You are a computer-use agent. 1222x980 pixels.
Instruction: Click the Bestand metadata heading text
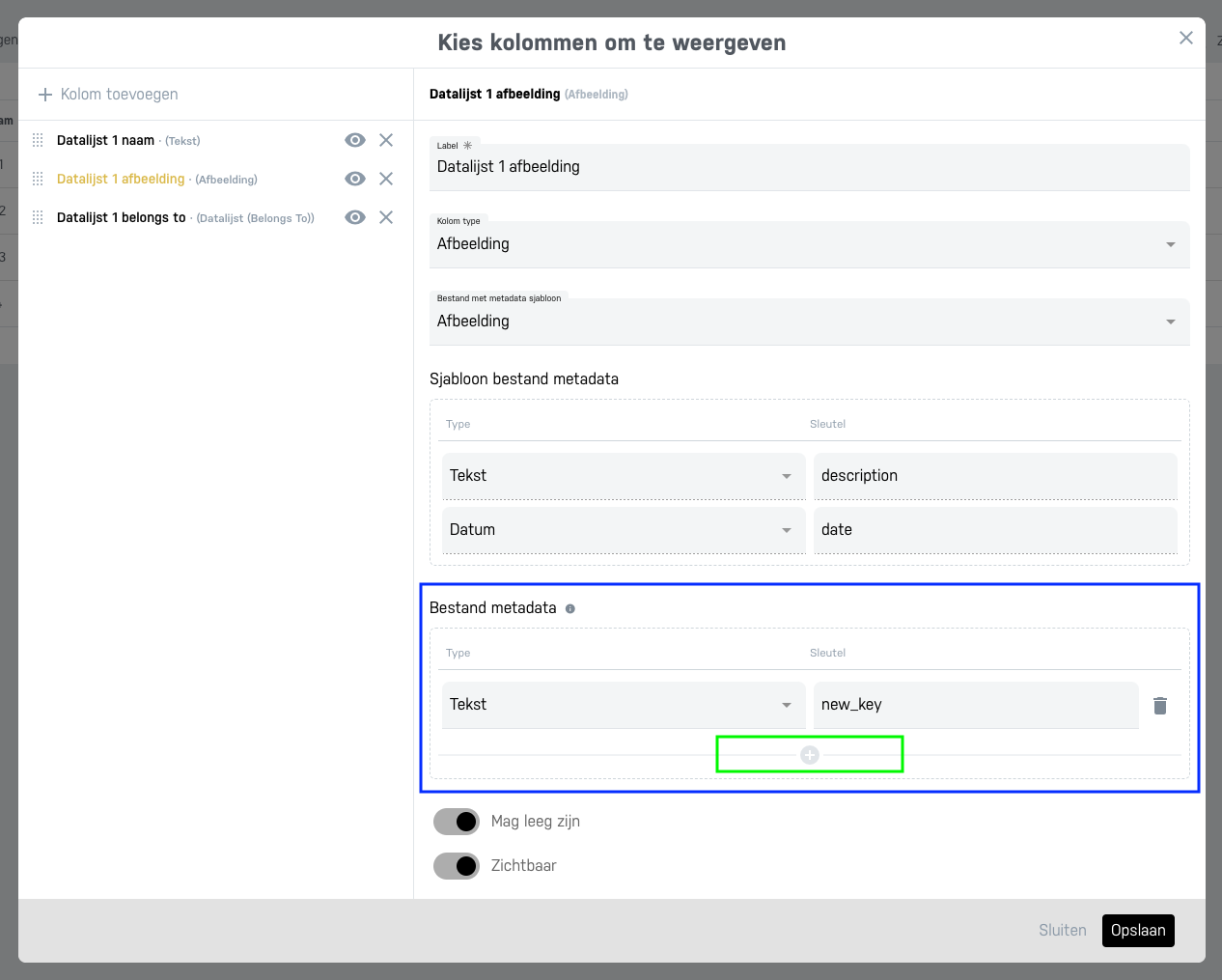(x=493, y=608)
